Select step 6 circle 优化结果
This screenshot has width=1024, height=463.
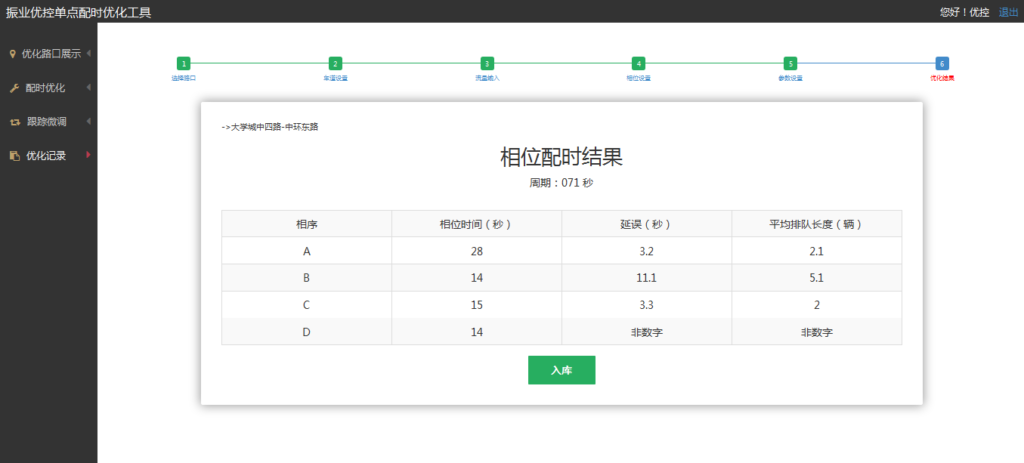tap(942, 63)
